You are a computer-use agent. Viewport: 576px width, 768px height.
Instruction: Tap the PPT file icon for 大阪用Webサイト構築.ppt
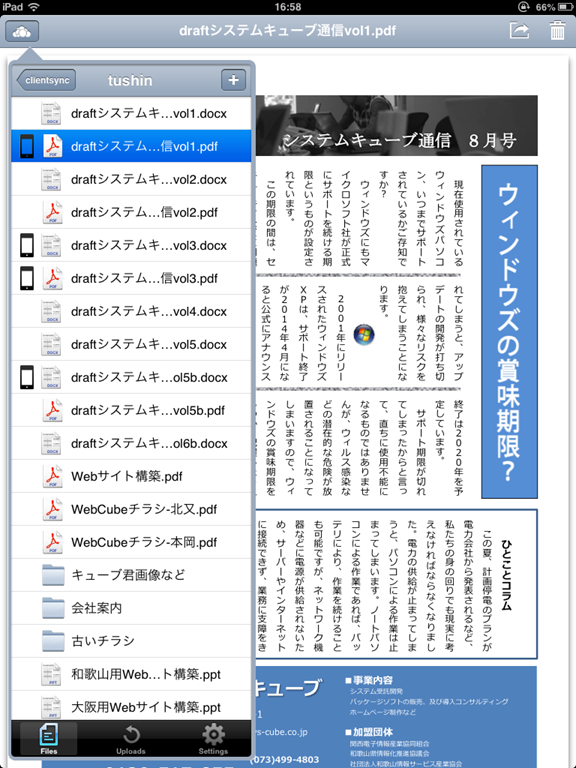click(x=51, y=707)
